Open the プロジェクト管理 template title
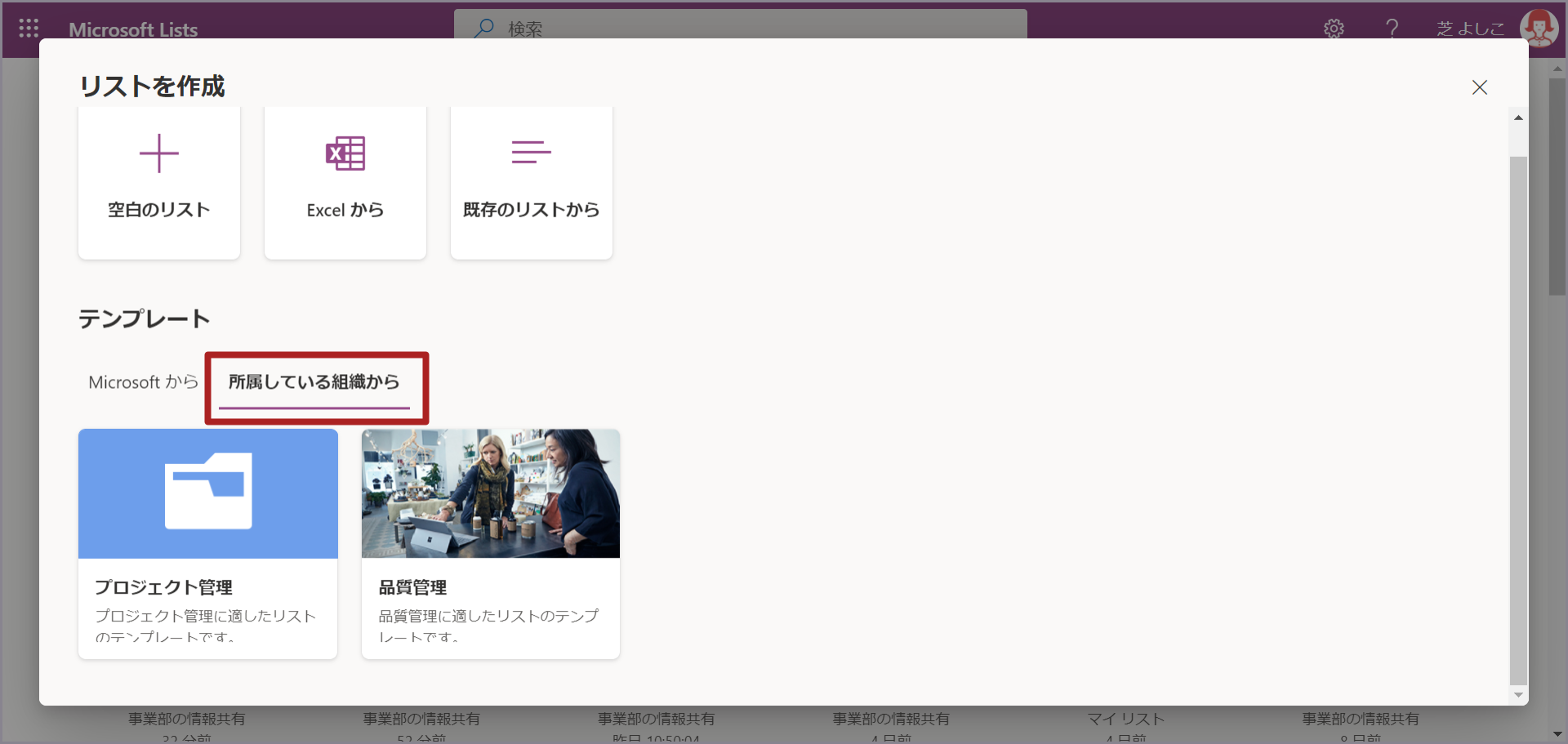 tap(163, 587)
